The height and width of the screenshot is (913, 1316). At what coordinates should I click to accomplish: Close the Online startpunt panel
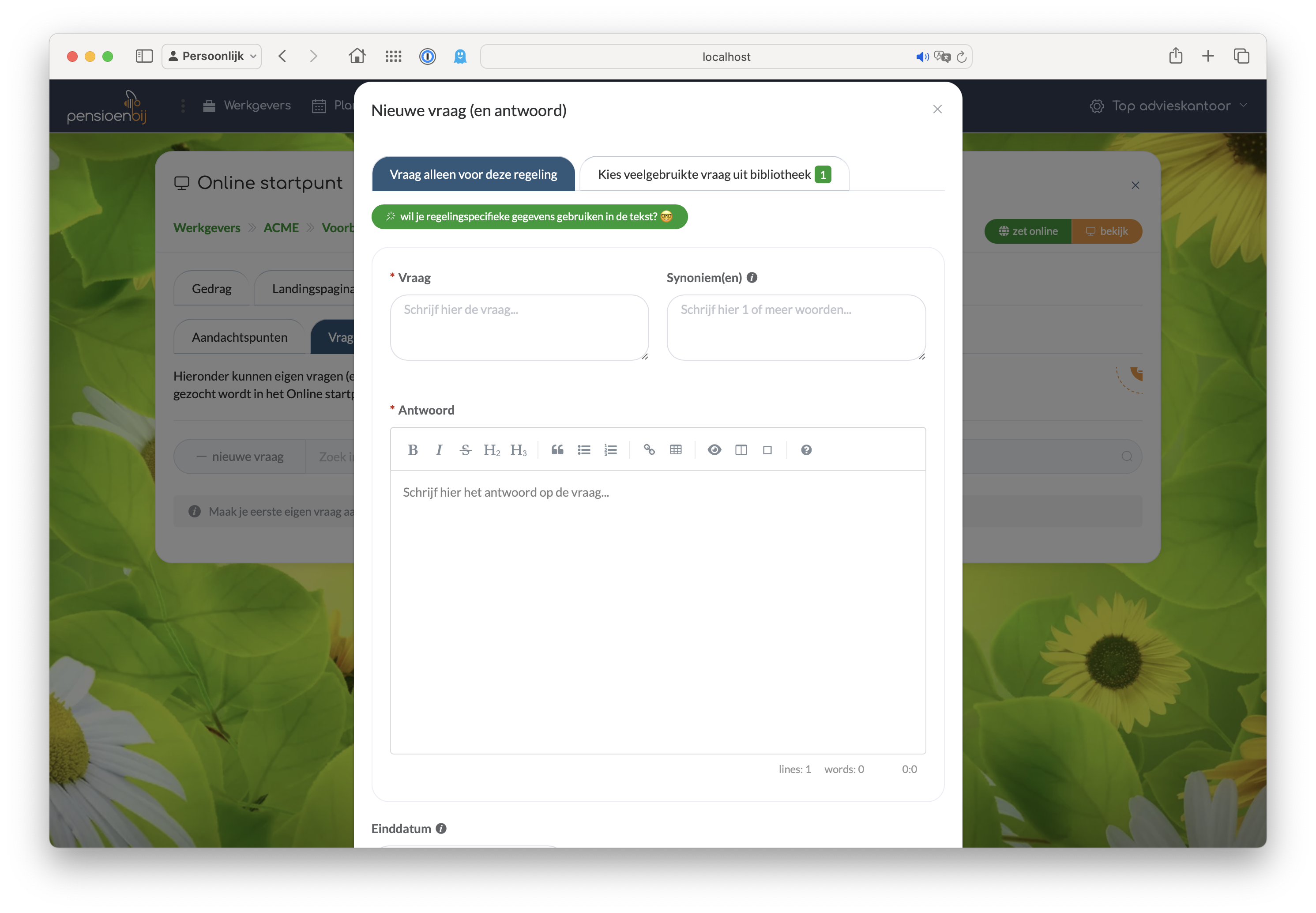pyautogui.click(x=1136, y=185)
